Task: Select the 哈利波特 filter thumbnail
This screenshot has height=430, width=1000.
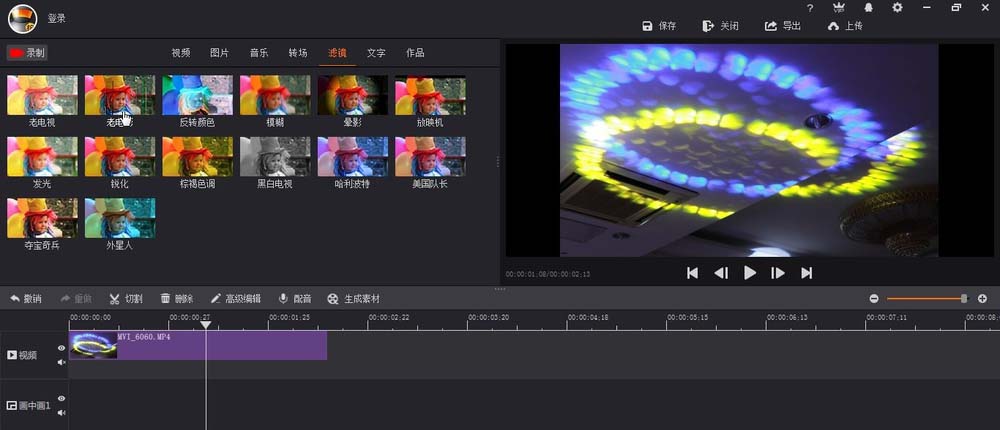Action: click(x=353, y=156)
